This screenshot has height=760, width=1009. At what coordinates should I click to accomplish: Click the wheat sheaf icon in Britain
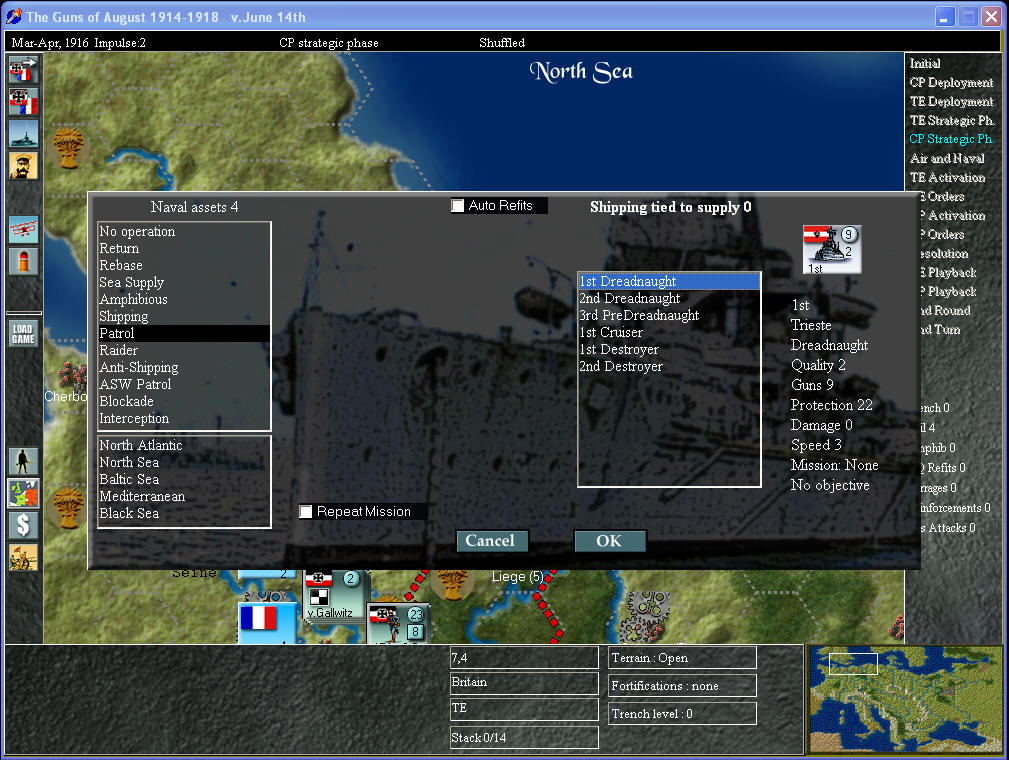pyautogui.click(x=69, y=147)
